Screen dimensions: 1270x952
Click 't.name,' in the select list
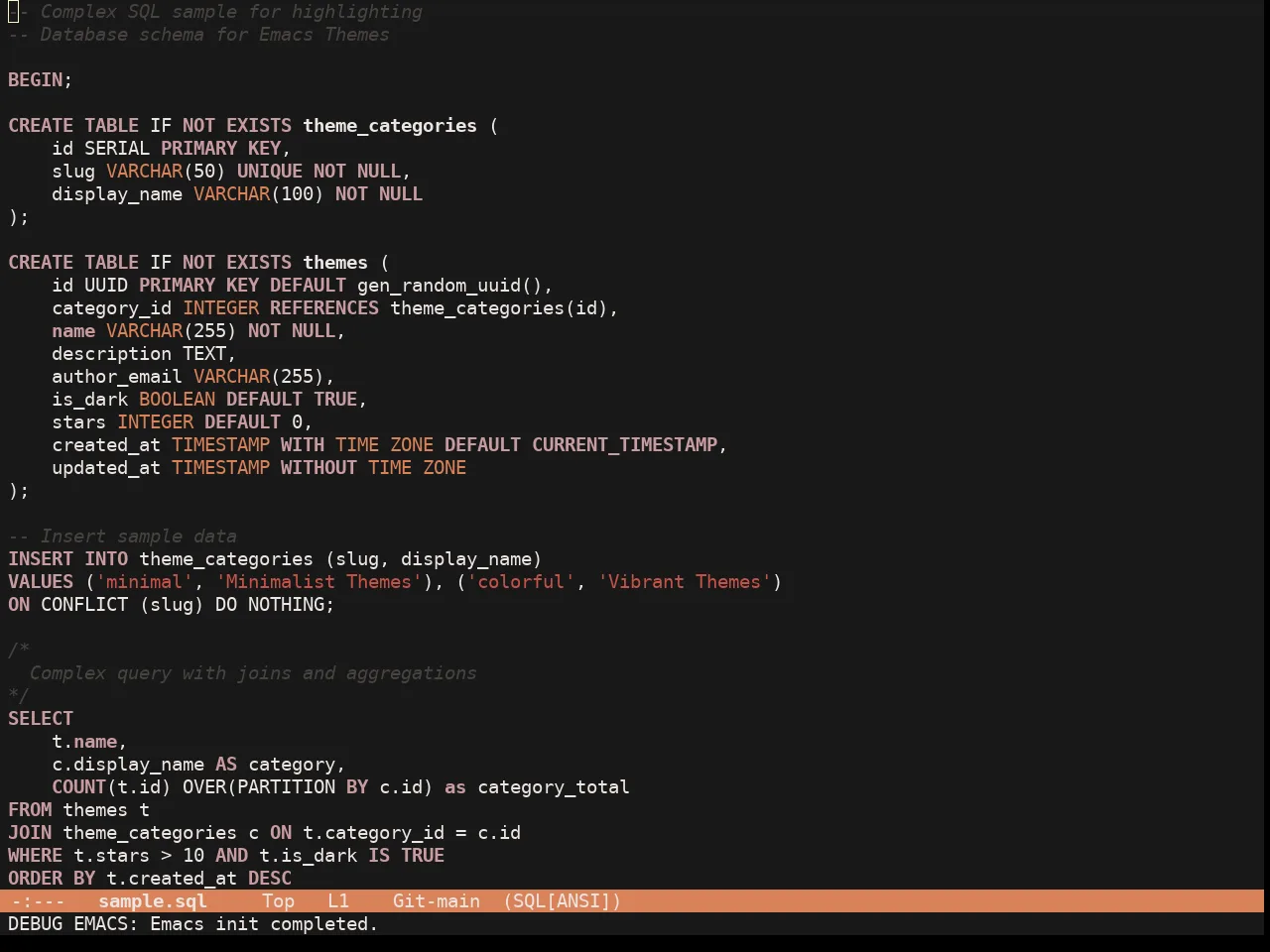[89, 742]
